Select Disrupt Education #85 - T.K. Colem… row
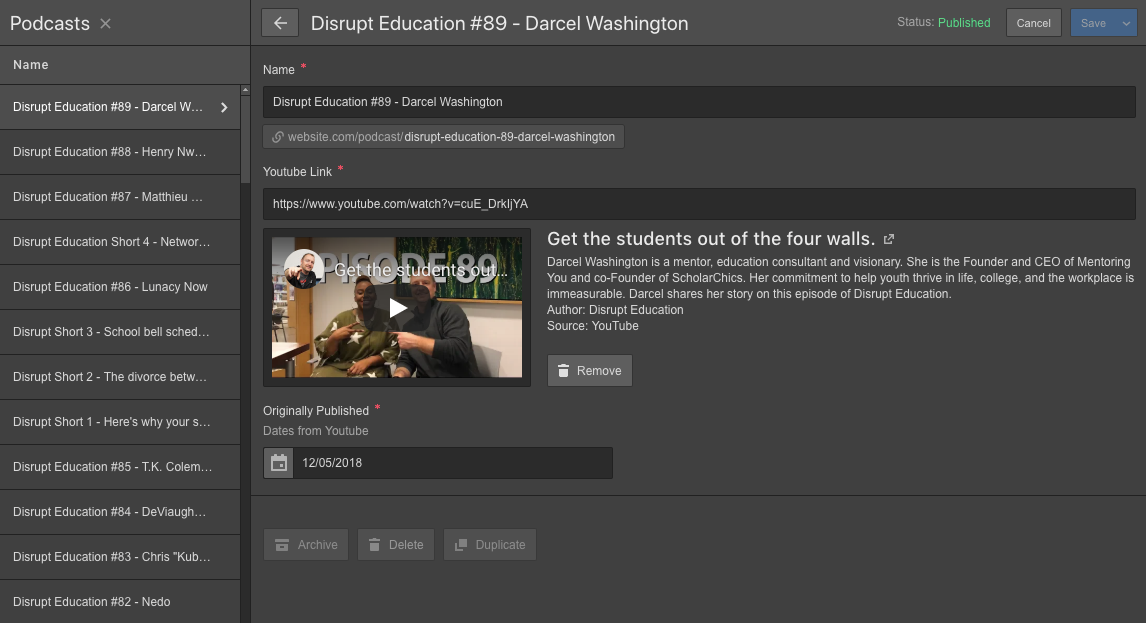The width and height of the screenshot is (1146, 623). [x=120, y=467]
